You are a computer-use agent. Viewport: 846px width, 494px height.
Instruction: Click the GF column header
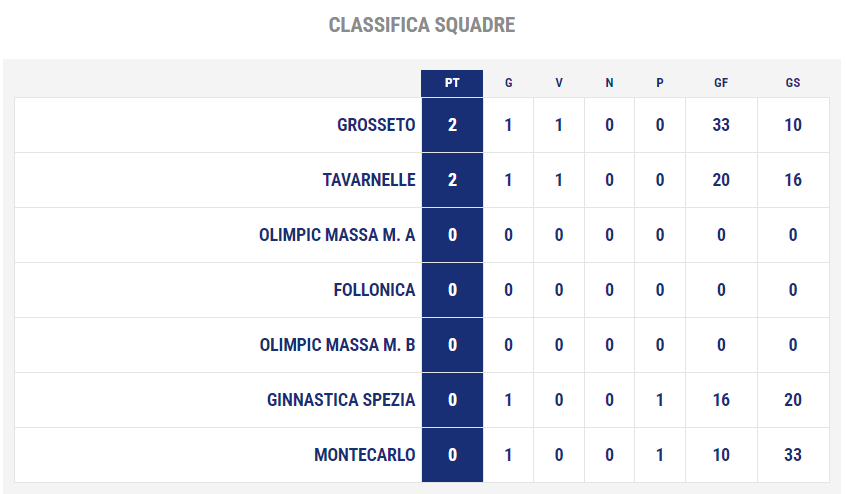721,83
